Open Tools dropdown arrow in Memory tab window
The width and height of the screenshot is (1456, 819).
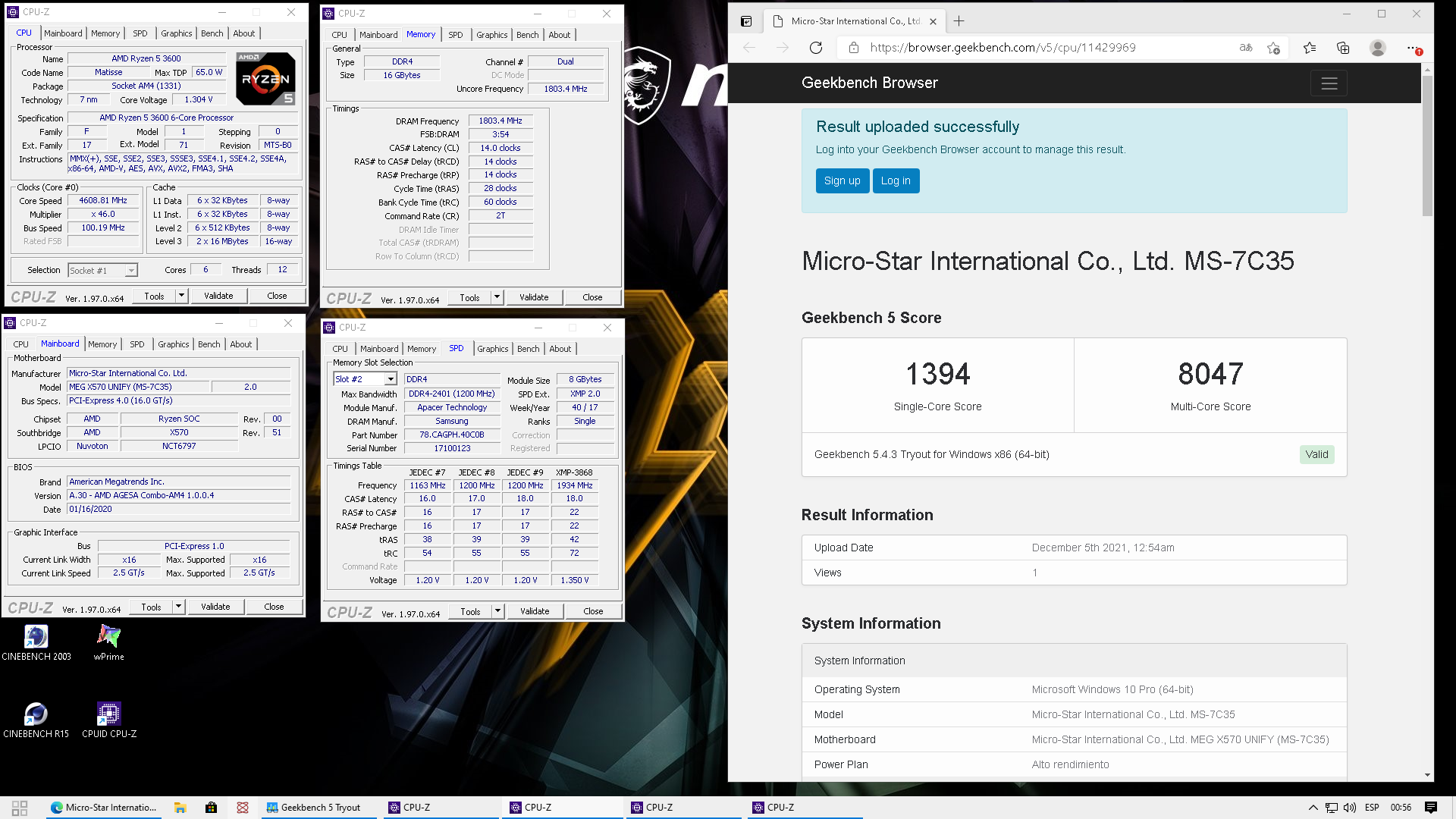tap(497, 297)
